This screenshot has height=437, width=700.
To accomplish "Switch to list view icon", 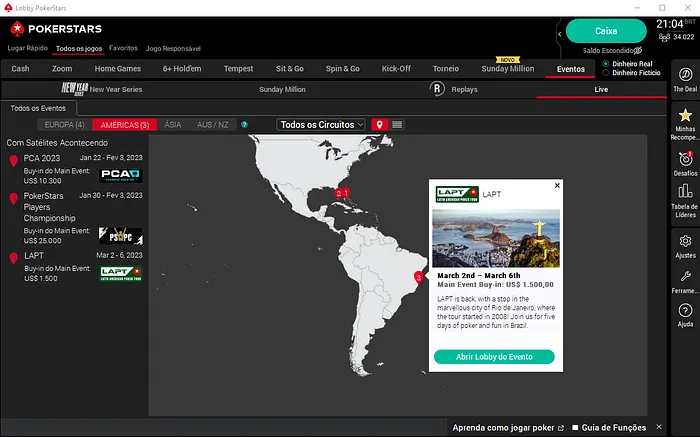I will pyautogui.click(x=397, y=125).
